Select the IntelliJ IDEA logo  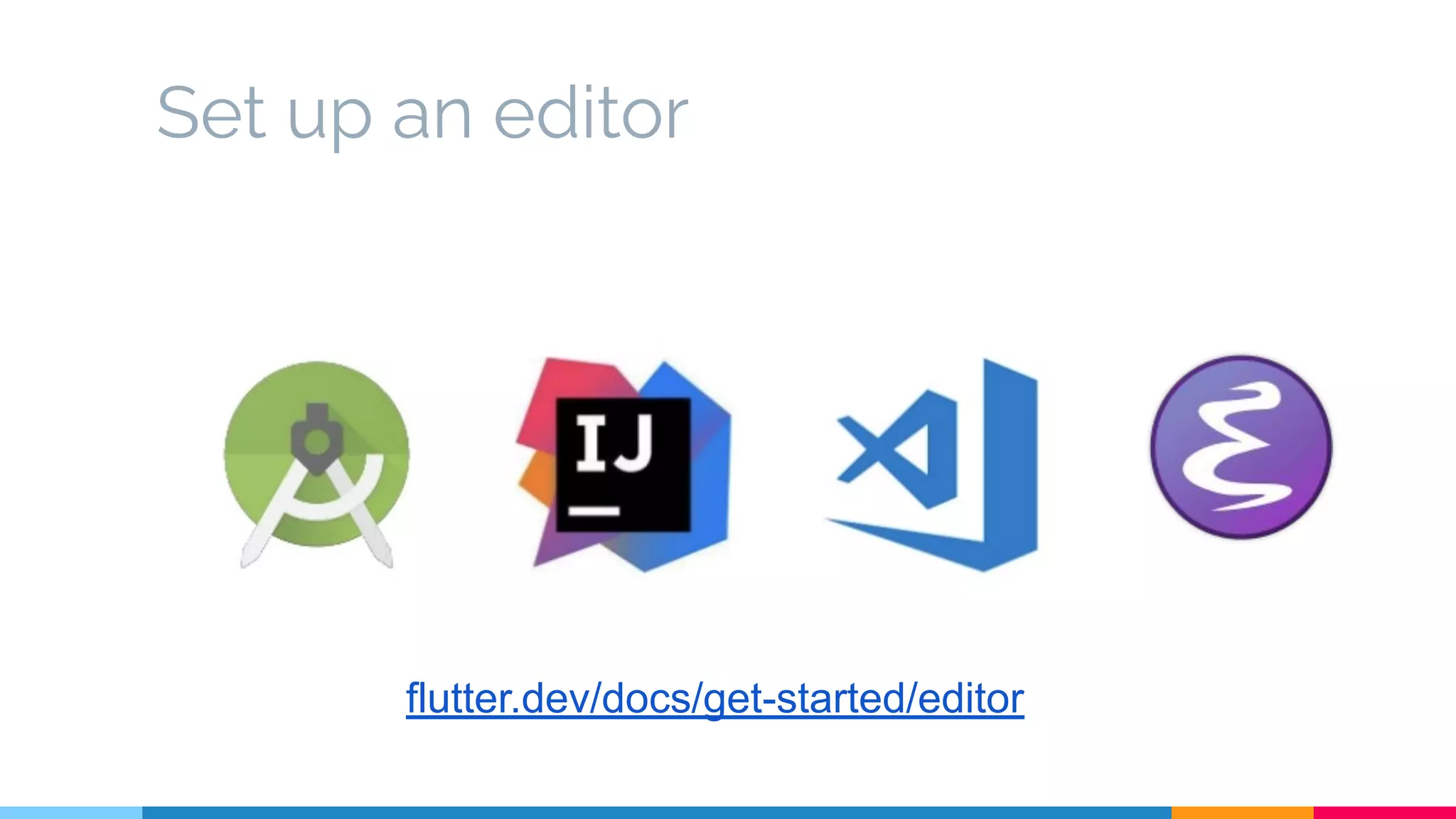[623, 464]
